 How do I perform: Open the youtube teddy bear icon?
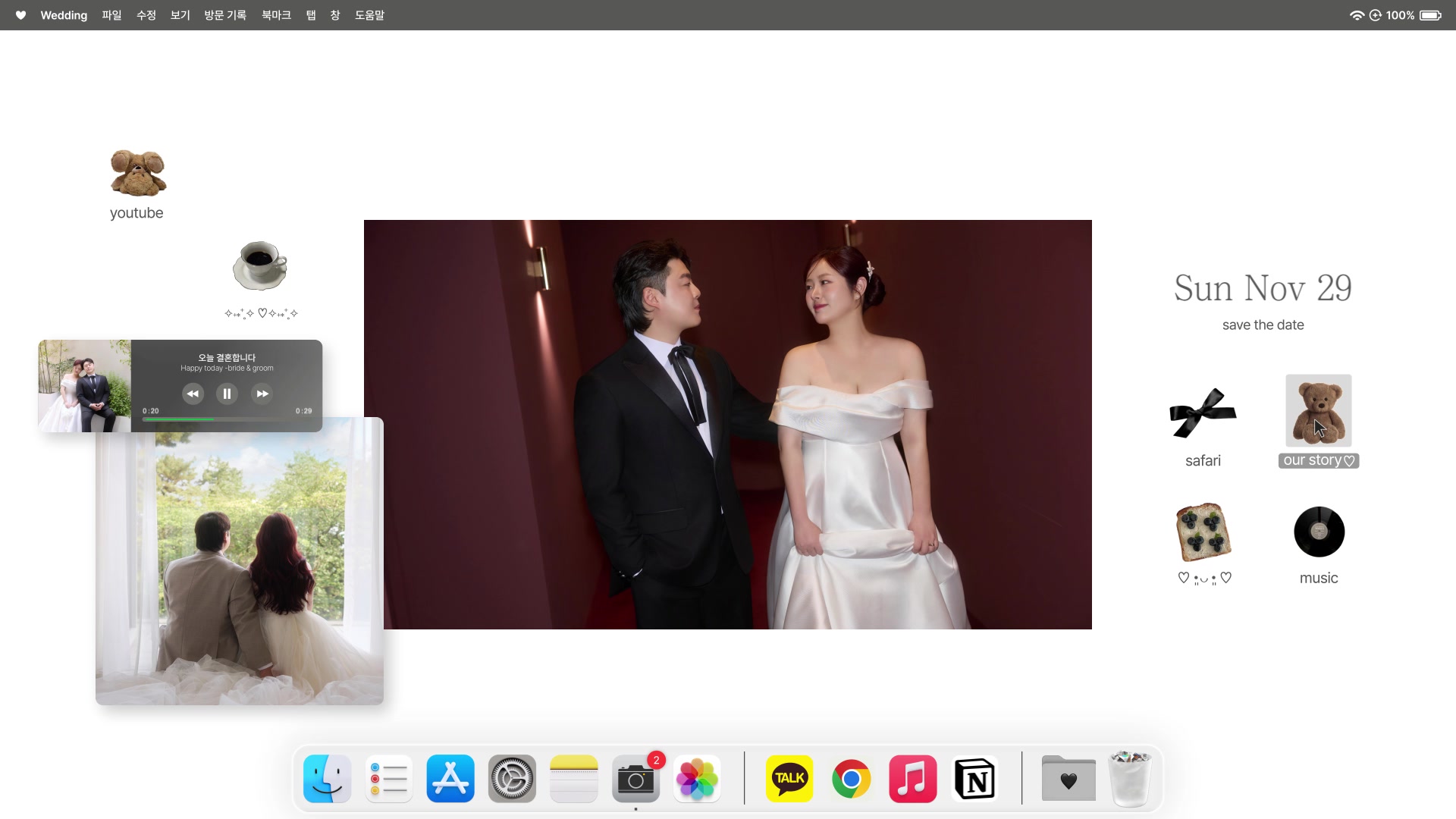[x=138, y=173]
